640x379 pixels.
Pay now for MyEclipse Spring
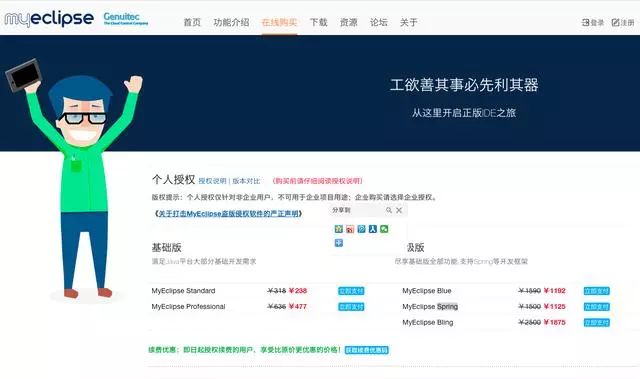pos(597,307)
